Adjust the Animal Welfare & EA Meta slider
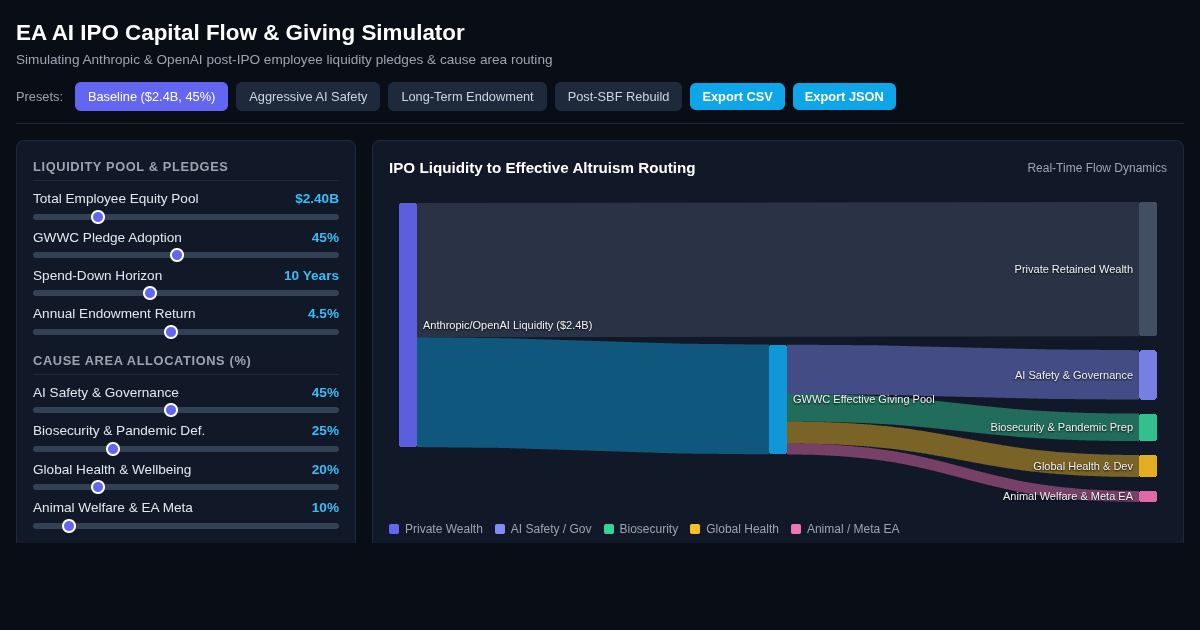Viewport: 1200px width, 630px height. point(186,526)
